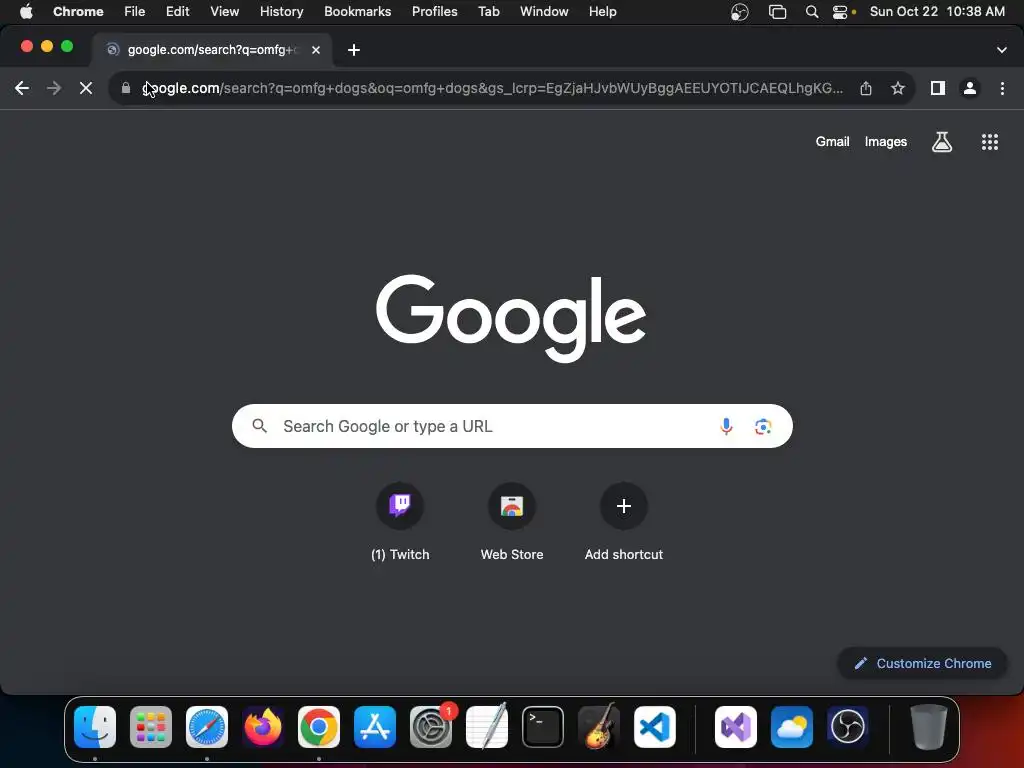
Task: Open the Edit menu
Action: [x=178, y=11]
